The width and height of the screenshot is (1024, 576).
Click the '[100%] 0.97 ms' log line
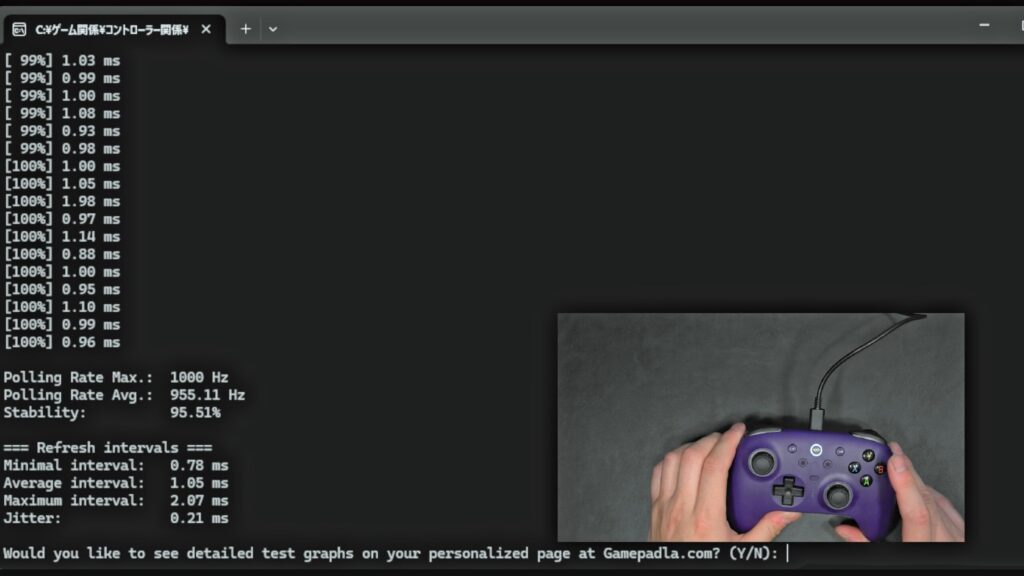coord(62,219)
